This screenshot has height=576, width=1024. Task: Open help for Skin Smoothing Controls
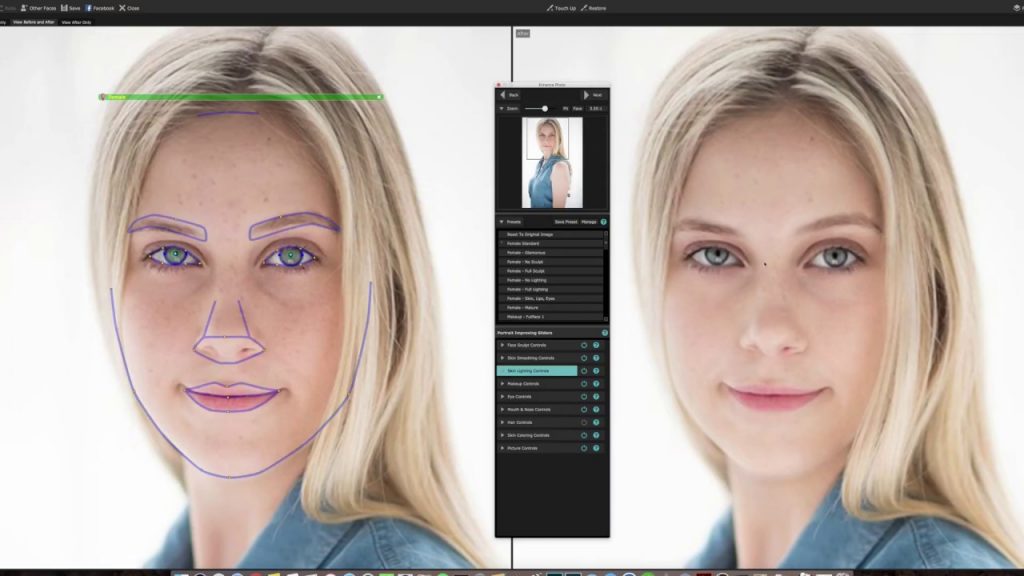[596, 357]
